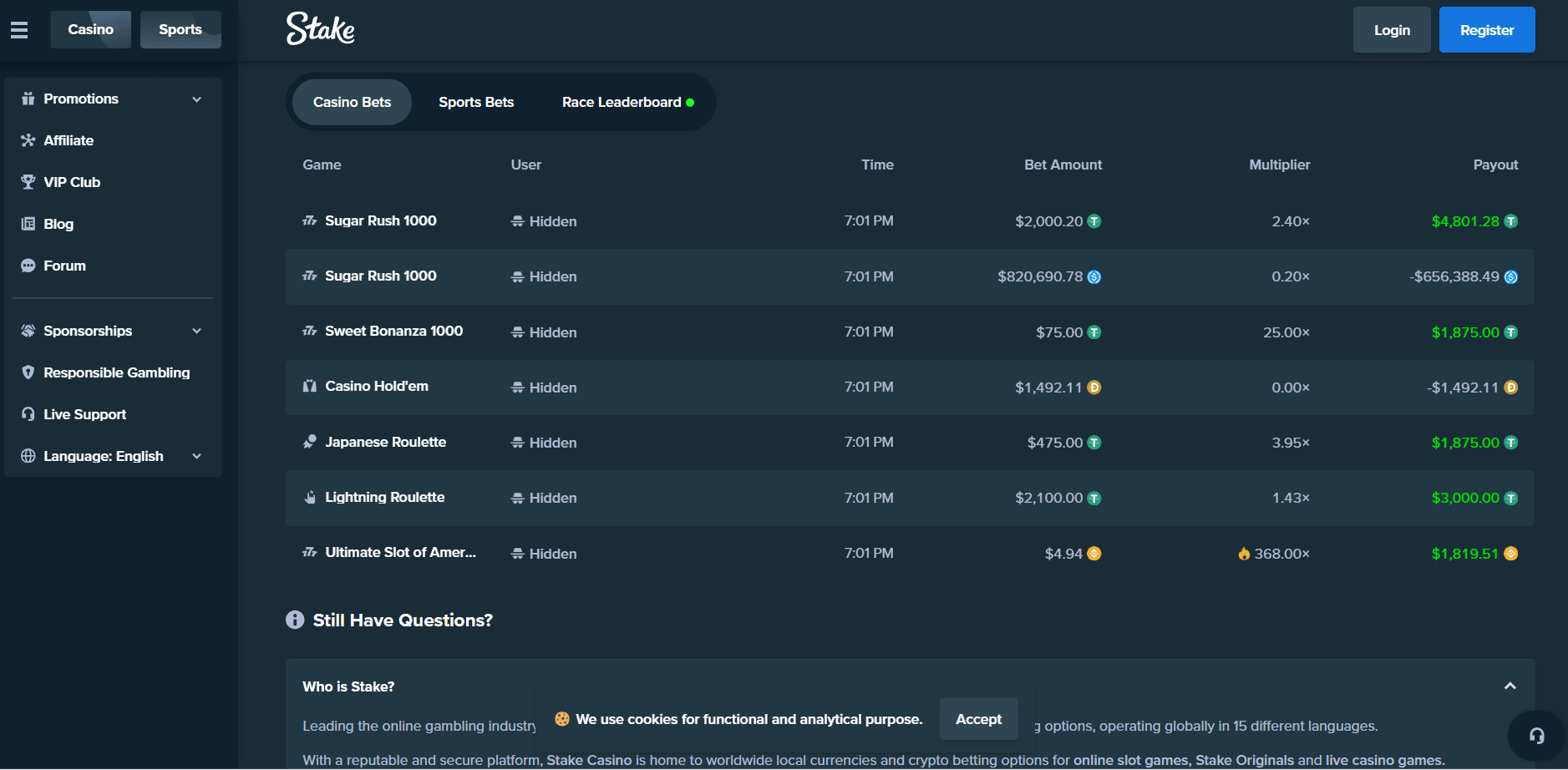Click the Responsible Gambling shield icon

point(28,372)
